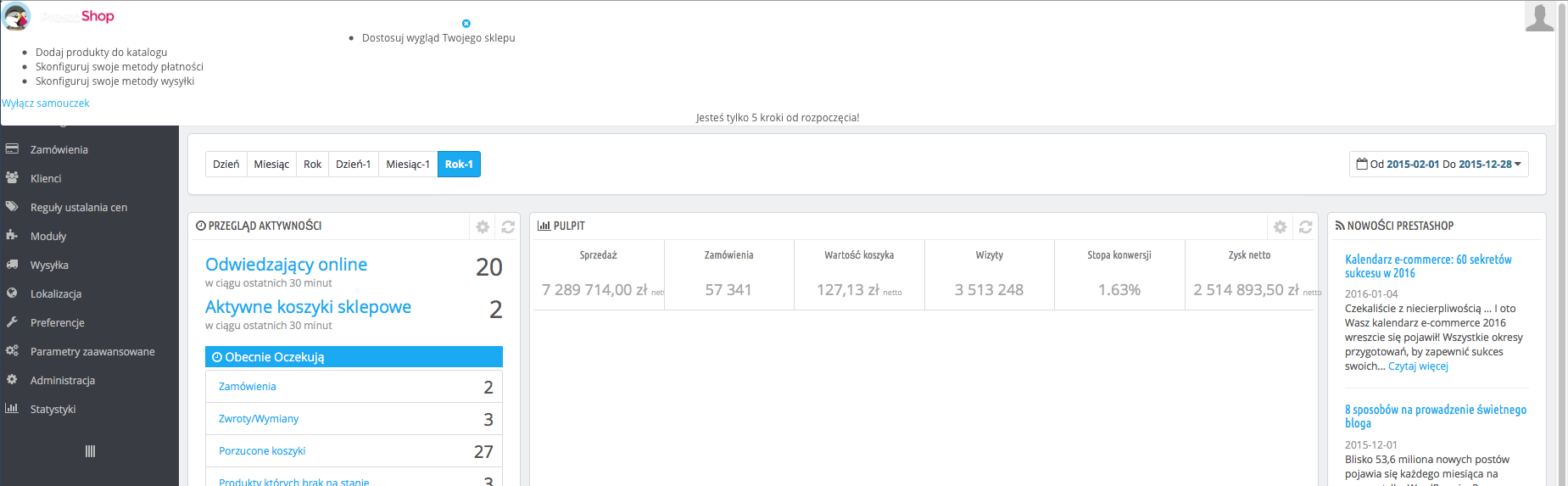Open settings gear in Pulpit panel
Screen dimensions: 1568x486
[1281, 227]
